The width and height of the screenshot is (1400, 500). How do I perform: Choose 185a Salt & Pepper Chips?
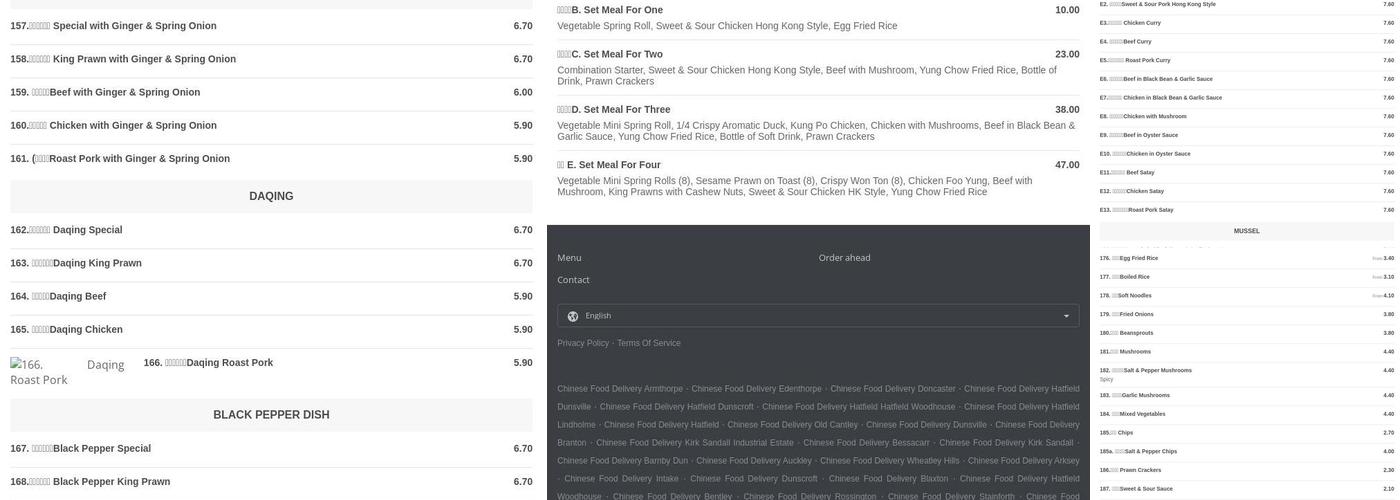1247,451
